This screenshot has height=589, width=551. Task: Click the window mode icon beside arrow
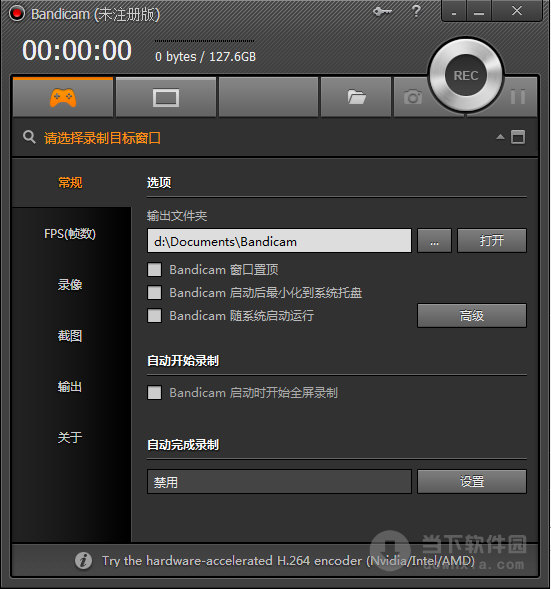click(518, 137)
